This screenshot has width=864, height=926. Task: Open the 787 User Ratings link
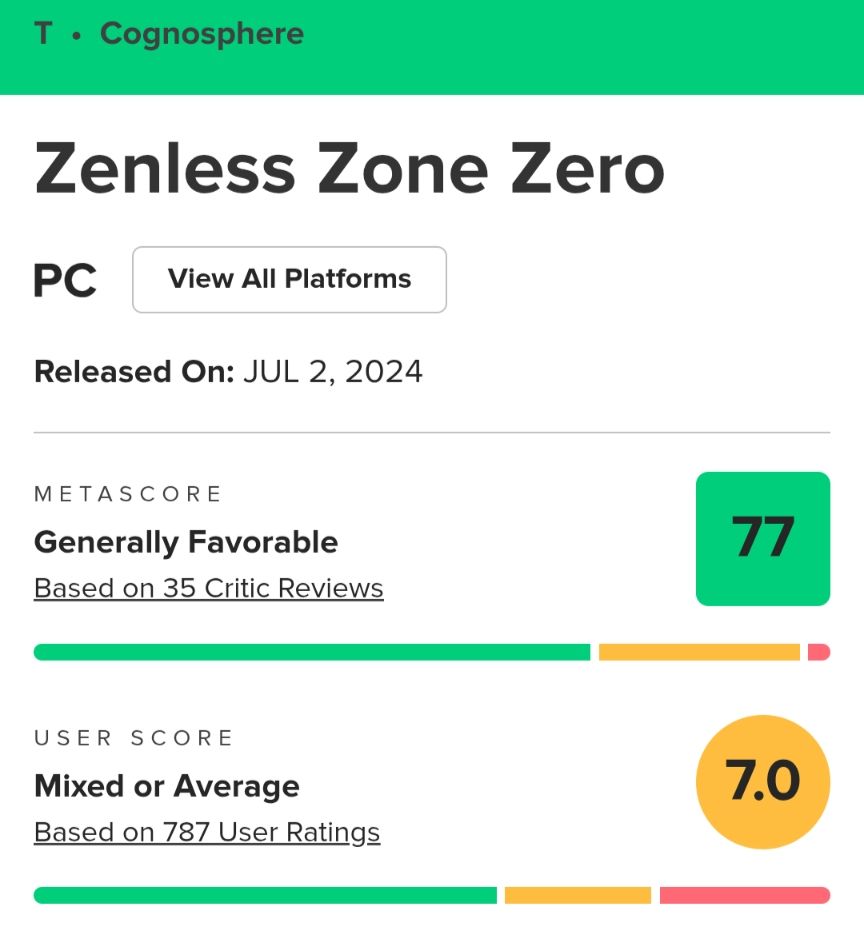[207, 833]
